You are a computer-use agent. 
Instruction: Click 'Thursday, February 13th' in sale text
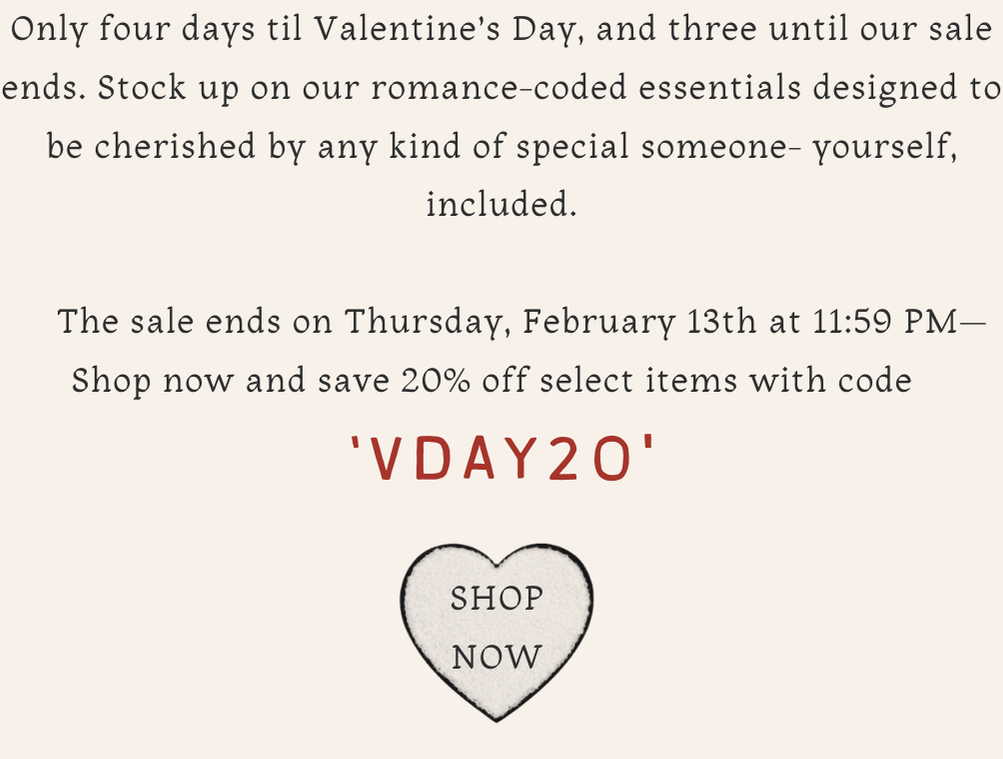coord(550,321)
